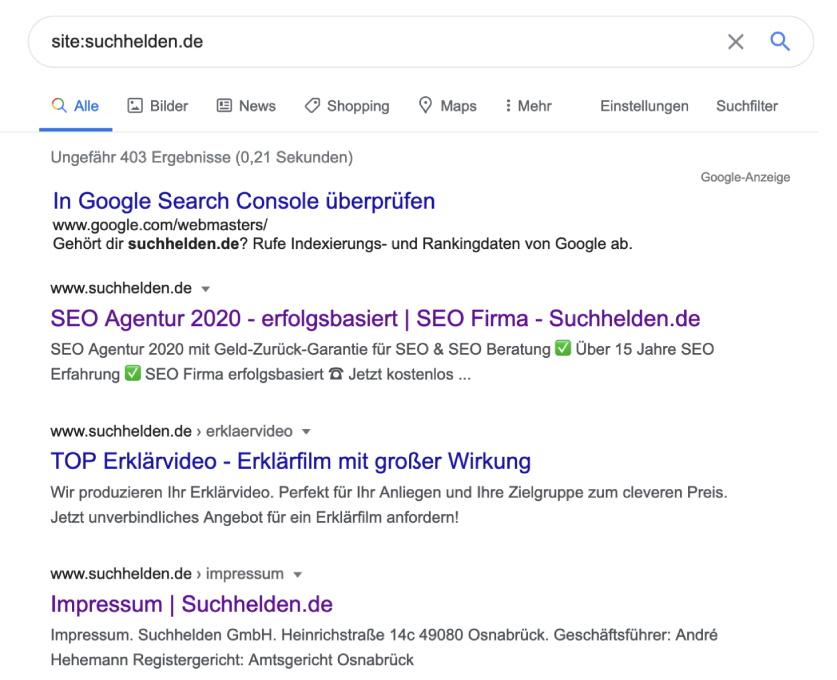Switch to the News tab

click(246, 106)
